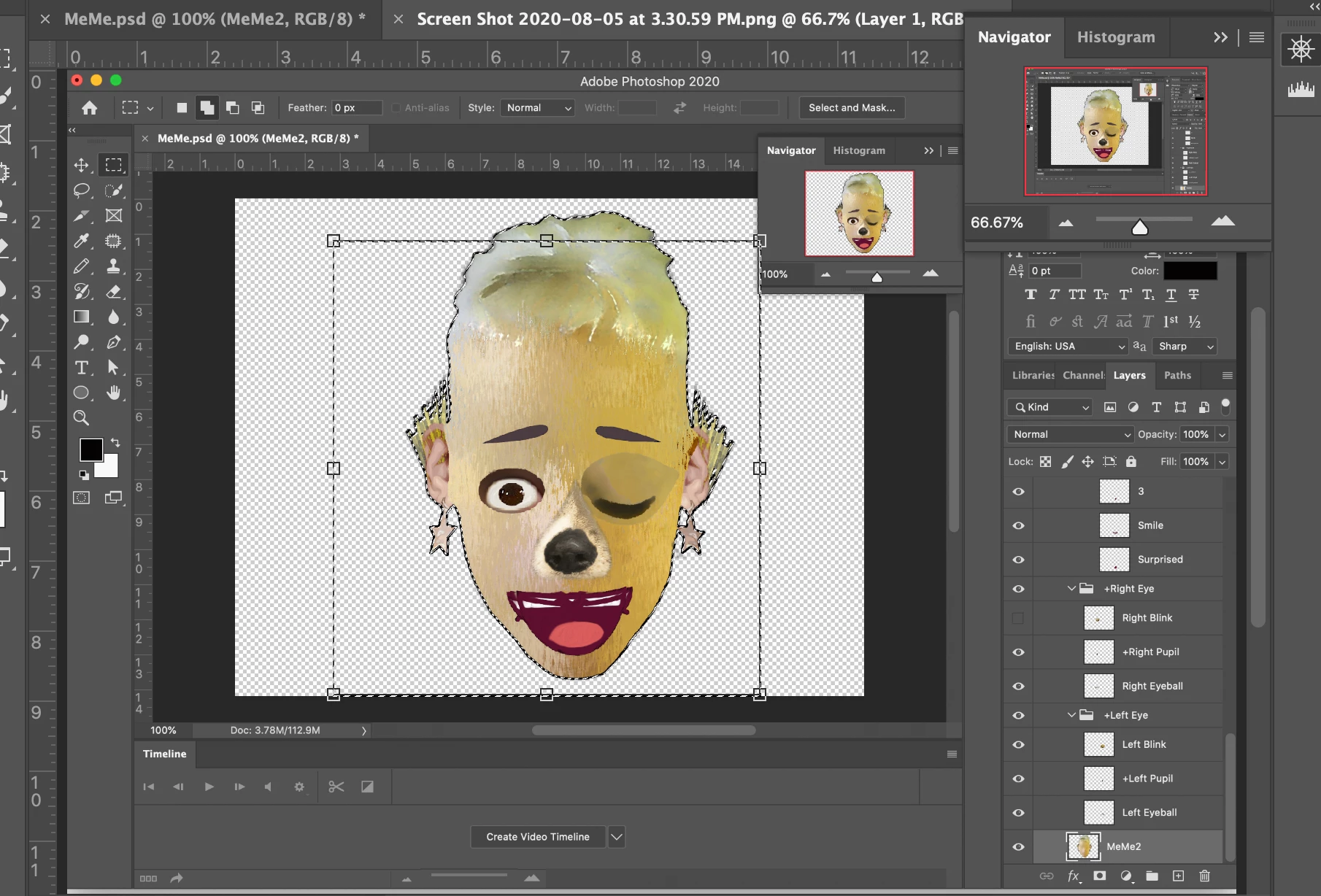
Task: Switch to the Histogram tab
Action: [1115, 37]
